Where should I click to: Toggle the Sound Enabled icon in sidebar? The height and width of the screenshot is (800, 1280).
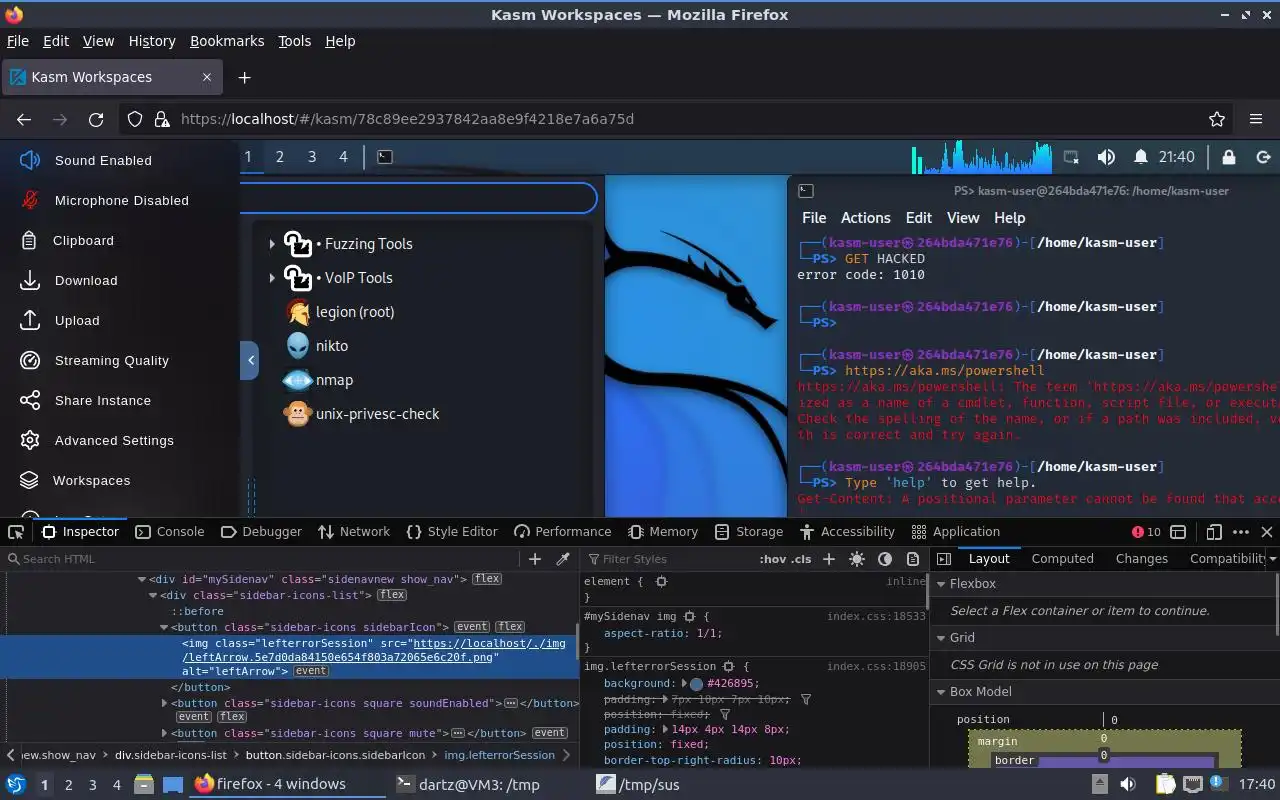[30, 160]
